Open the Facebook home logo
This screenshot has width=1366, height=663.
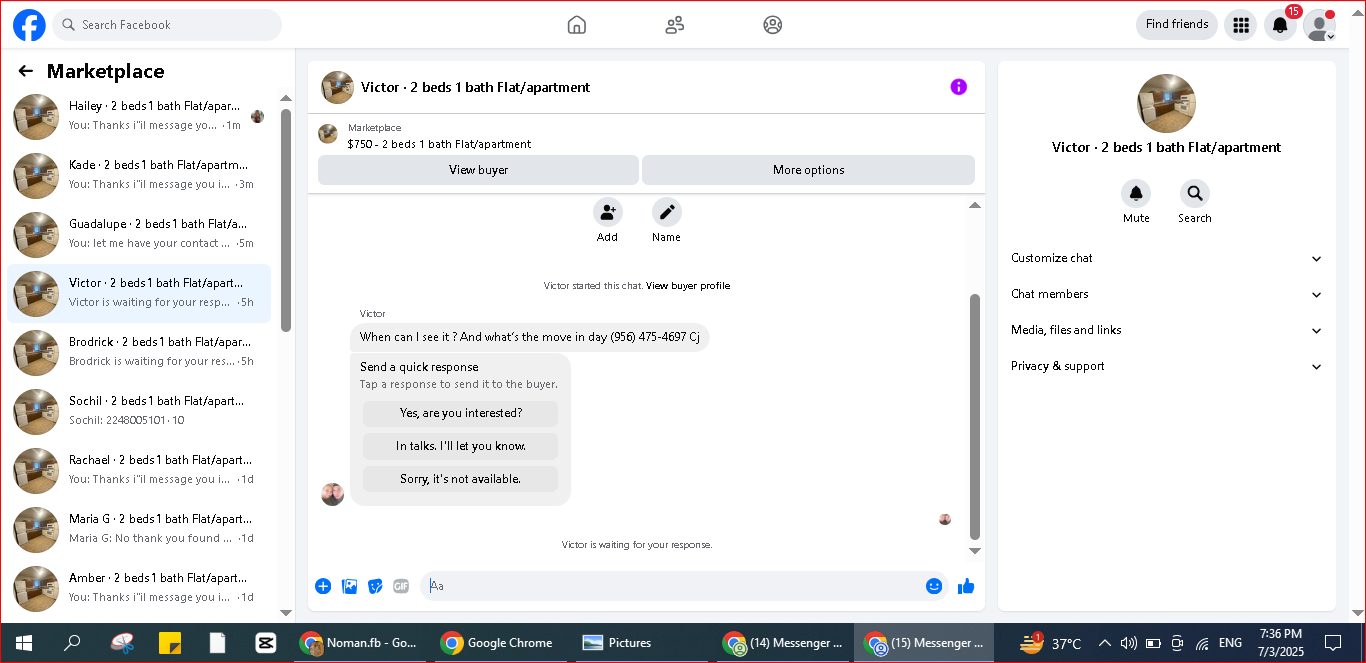click(29, 25)
